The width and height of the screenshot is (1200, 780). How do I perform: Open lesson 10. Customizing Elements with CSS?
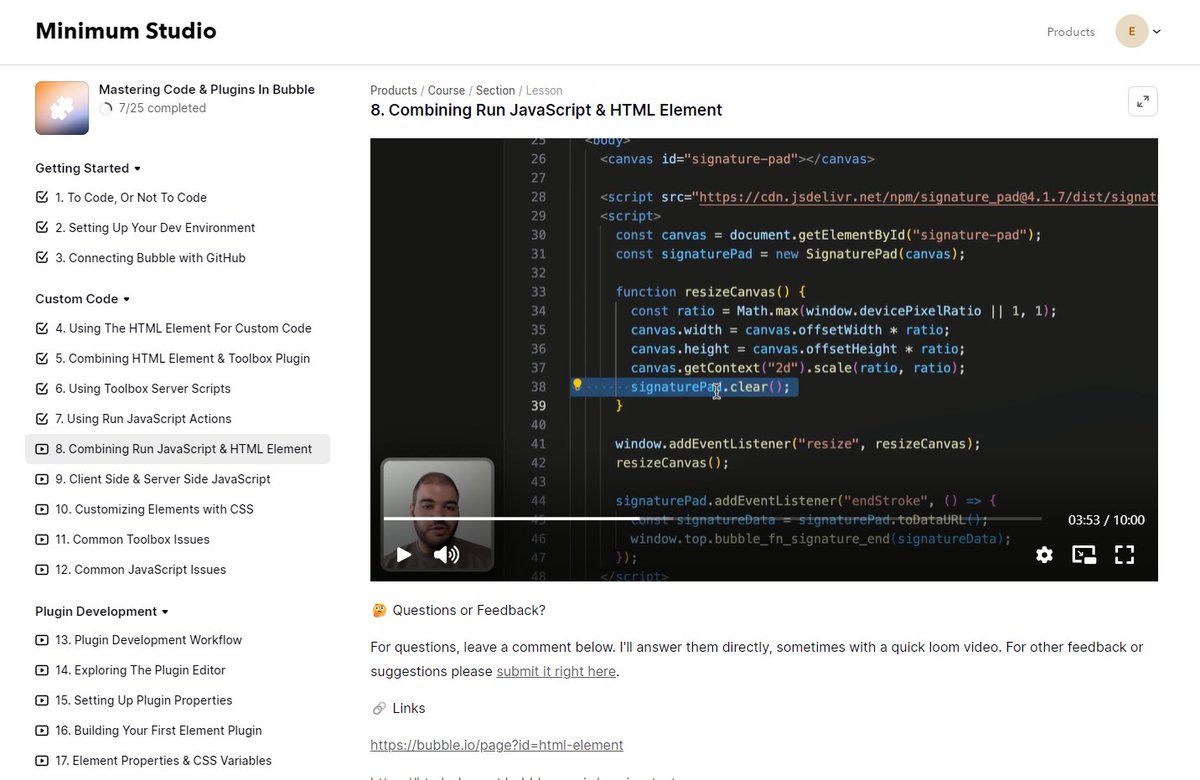tap(154, 509)
